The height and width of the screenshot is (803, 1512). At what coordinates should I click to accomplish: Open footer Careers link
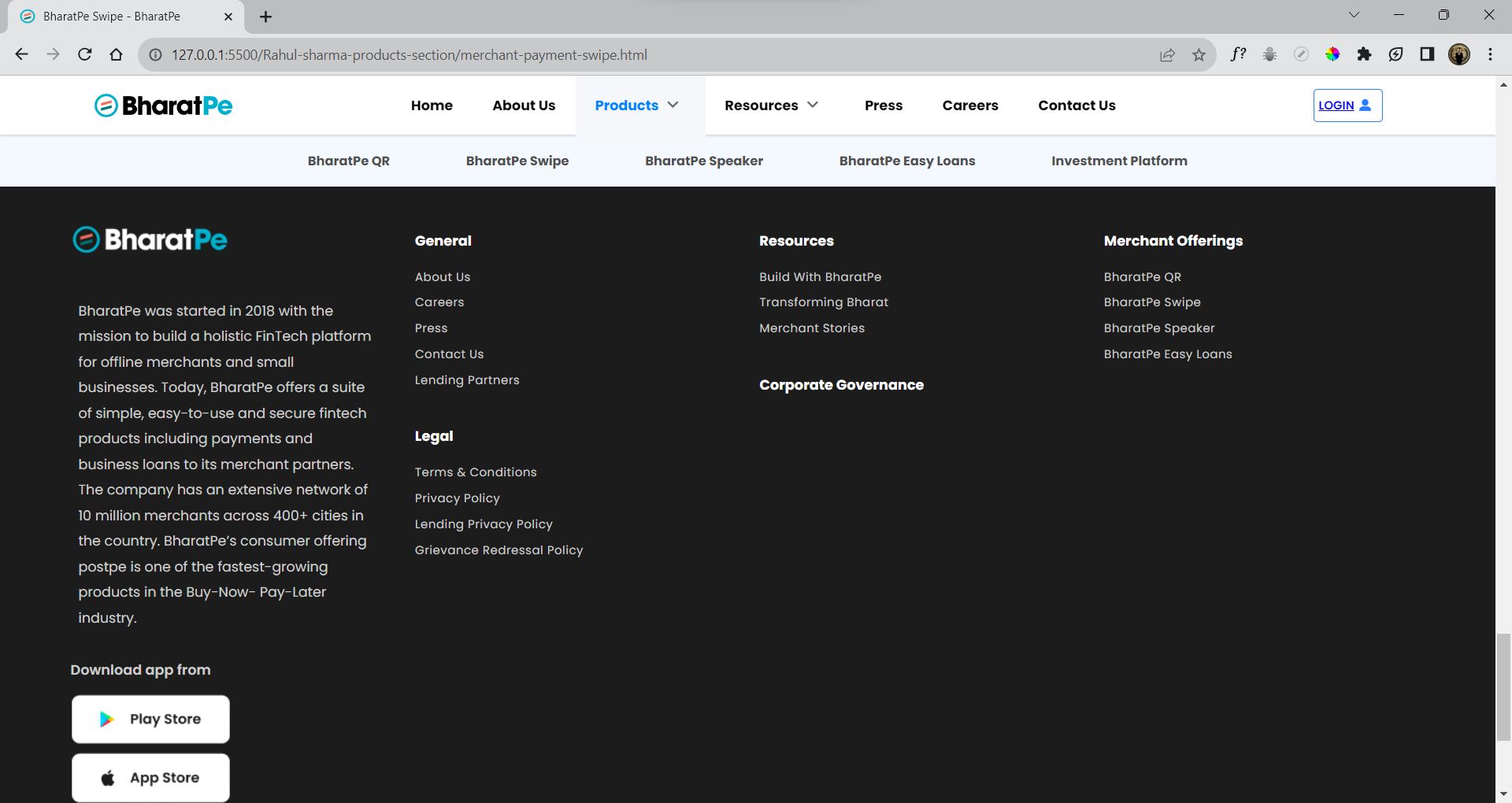click(x=439, y=302)
